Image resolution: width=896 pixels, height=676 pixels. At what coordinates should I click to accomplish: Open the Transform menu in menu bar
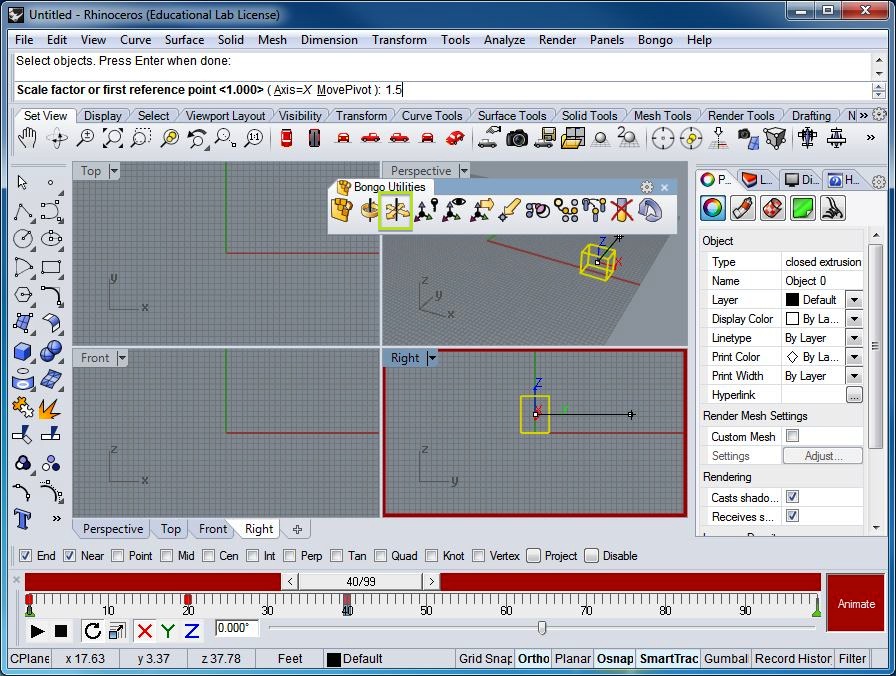click(x=399, y=40)
